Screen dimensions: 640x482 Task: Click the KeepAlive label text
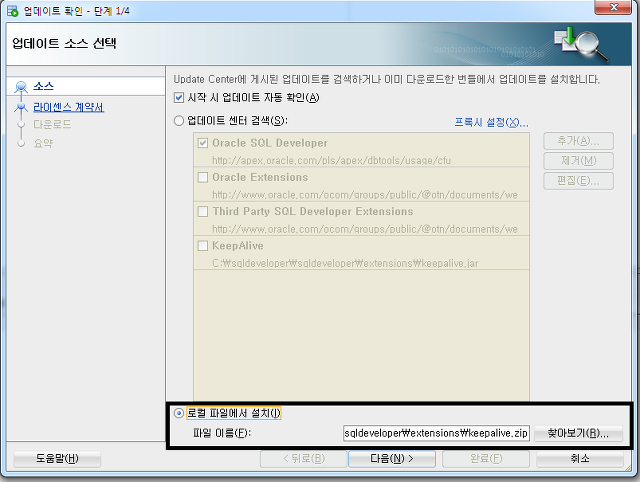coord(238,246)
